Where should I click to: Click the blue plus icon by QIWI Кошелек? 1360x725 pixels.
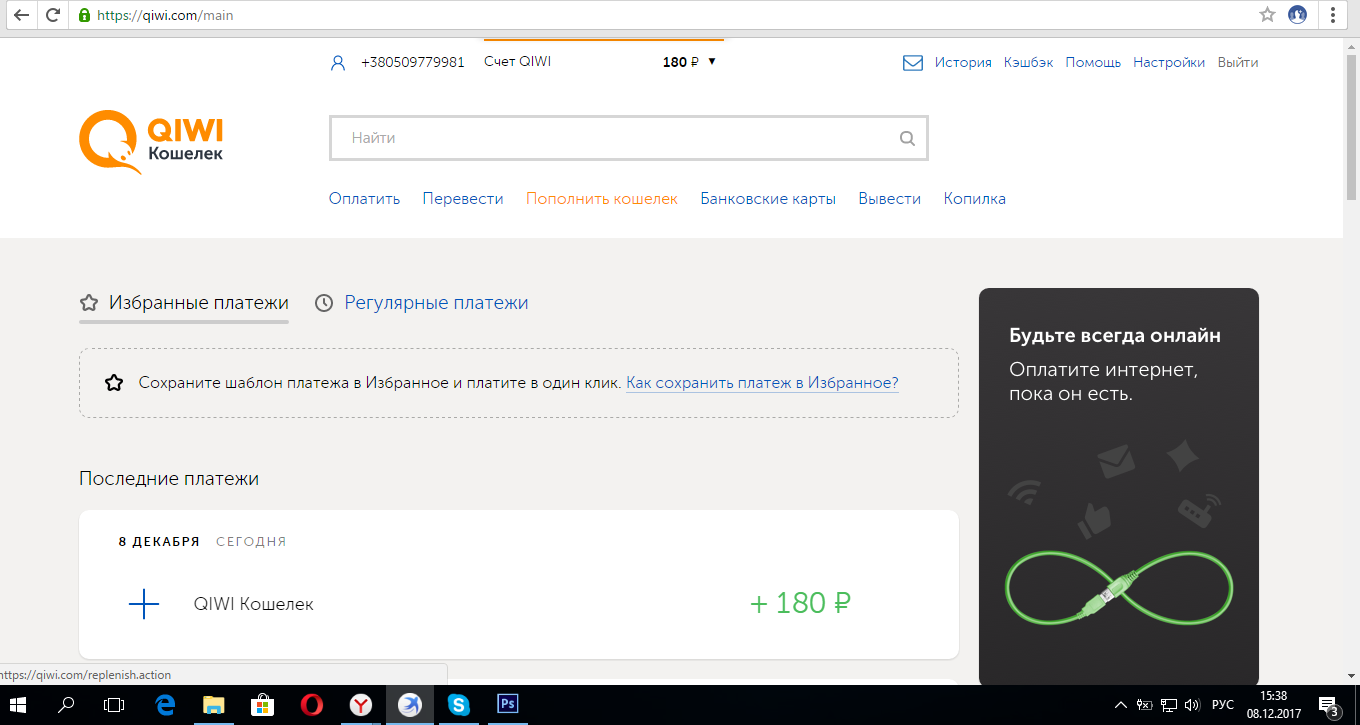pyautogui.click(x=144, y=604)
